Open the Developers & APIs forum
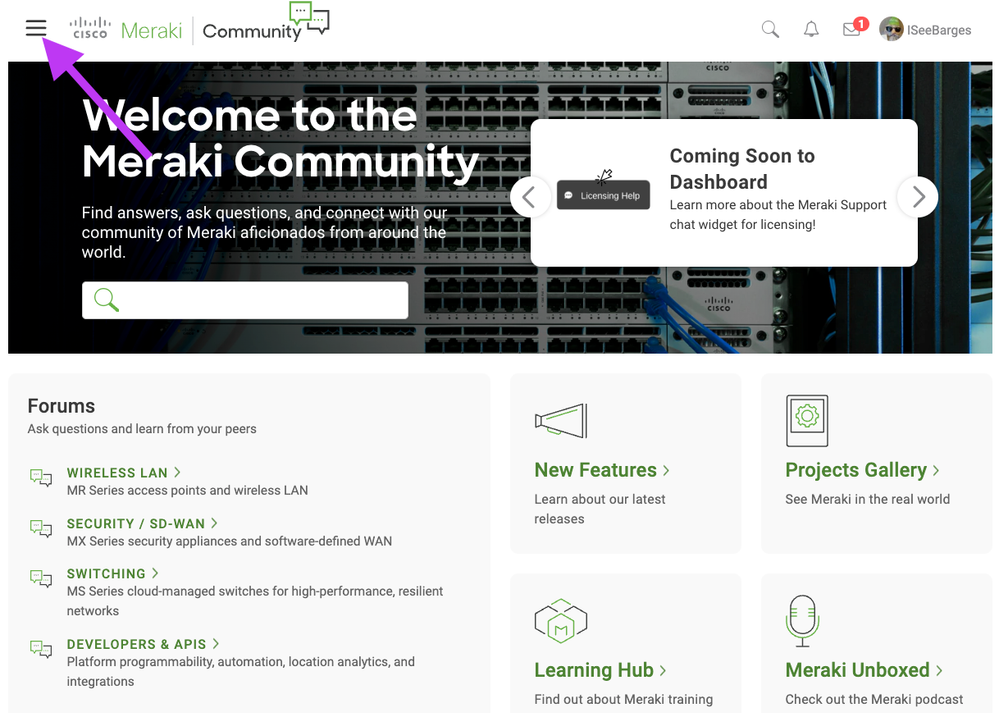Viewport: 999px width, 713px height. point(136,644)
